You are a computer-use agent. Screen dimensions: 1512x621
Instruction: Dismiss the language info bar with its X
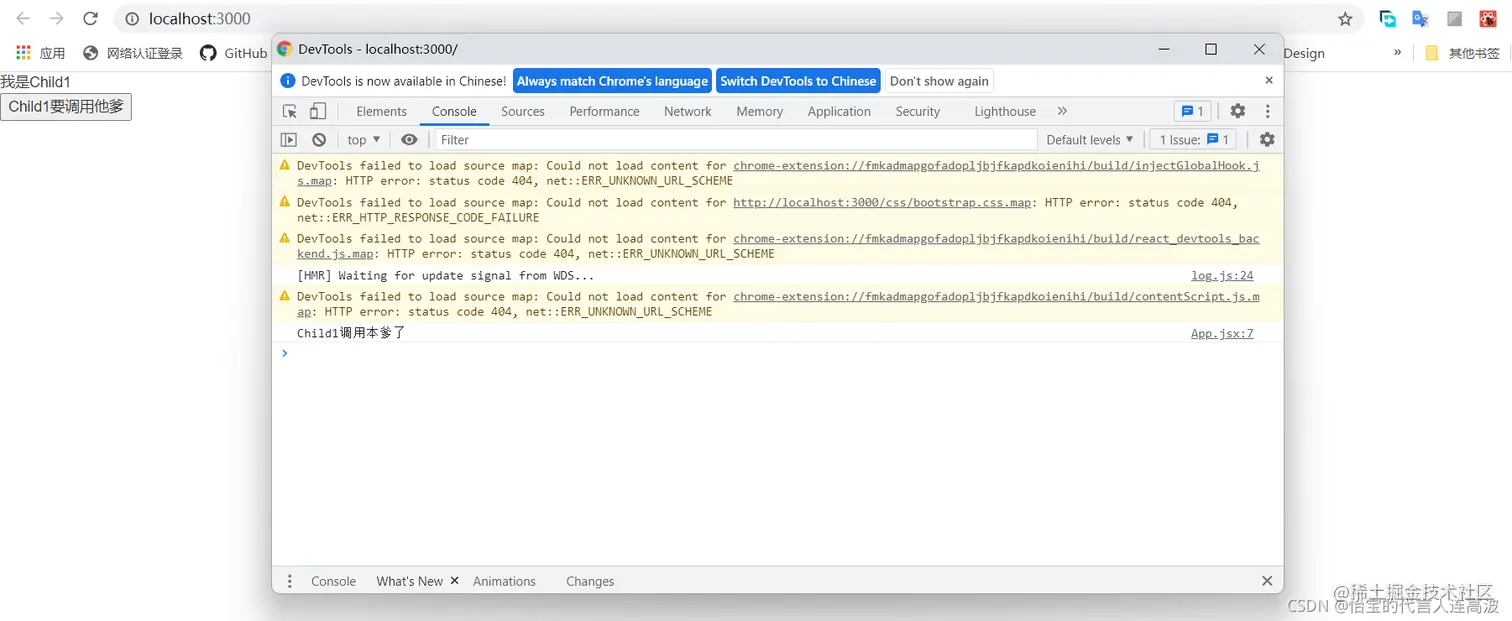pos(1269,81)
